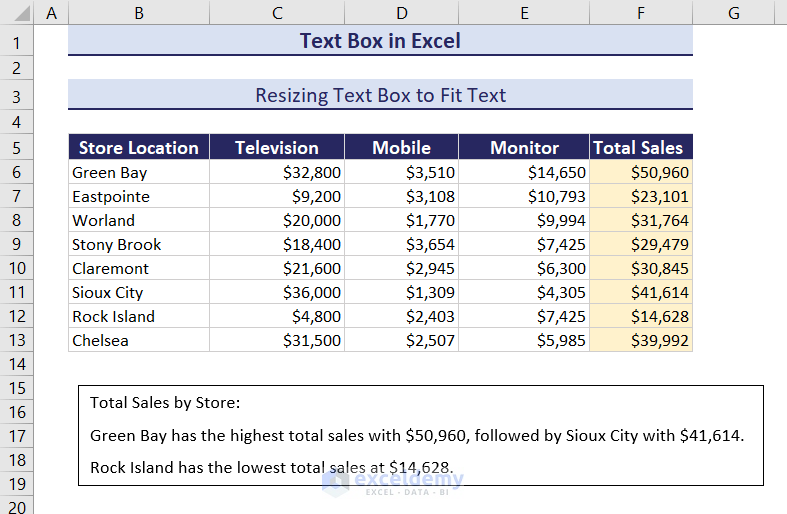Screen dimensions: 787x514
Task: Click the Select All corner triangle
Action: click(x=17, y=13)
